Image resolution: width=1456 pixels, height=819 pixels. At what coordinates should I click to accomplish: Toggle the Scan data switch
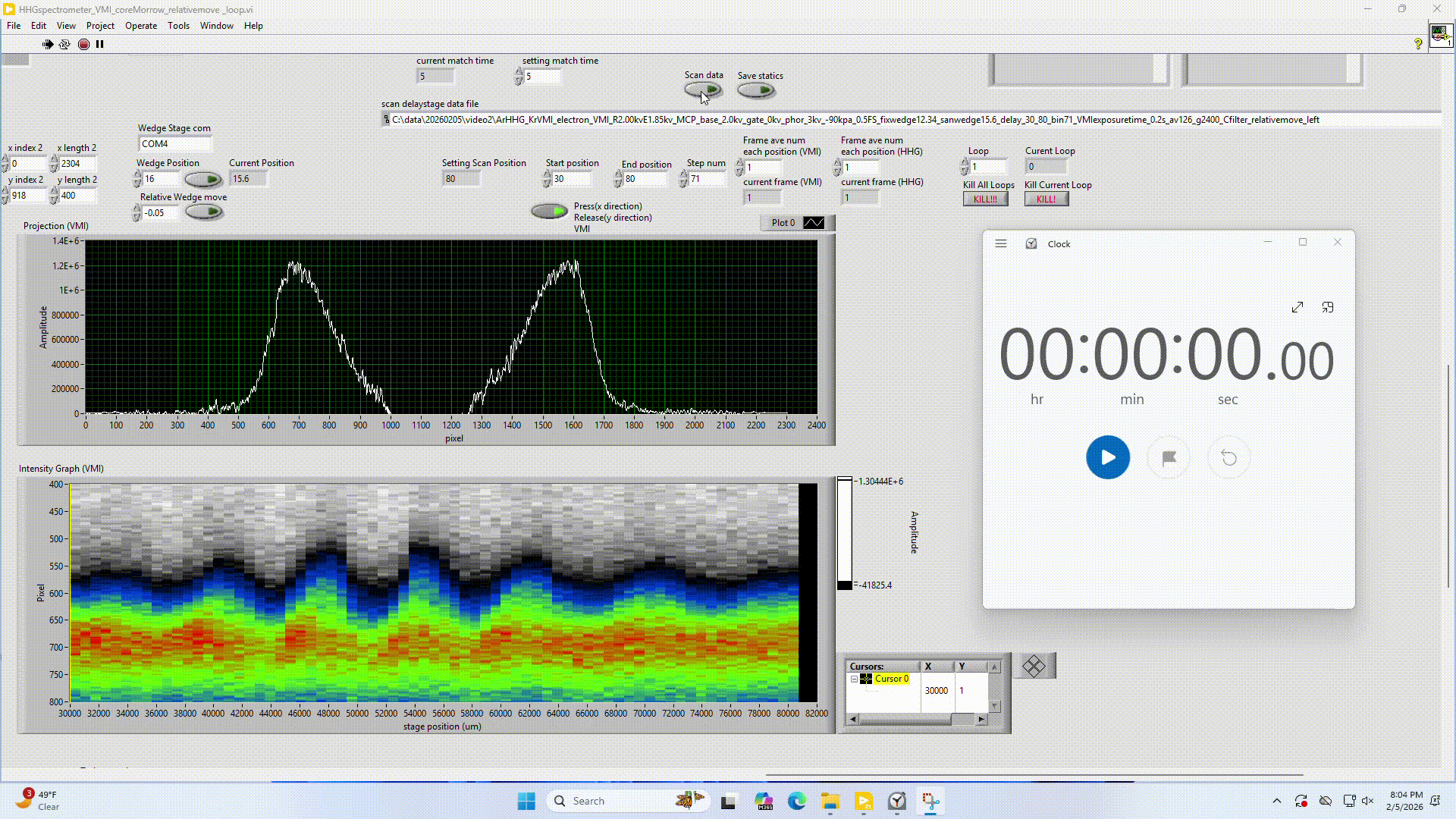pos(703,89)
